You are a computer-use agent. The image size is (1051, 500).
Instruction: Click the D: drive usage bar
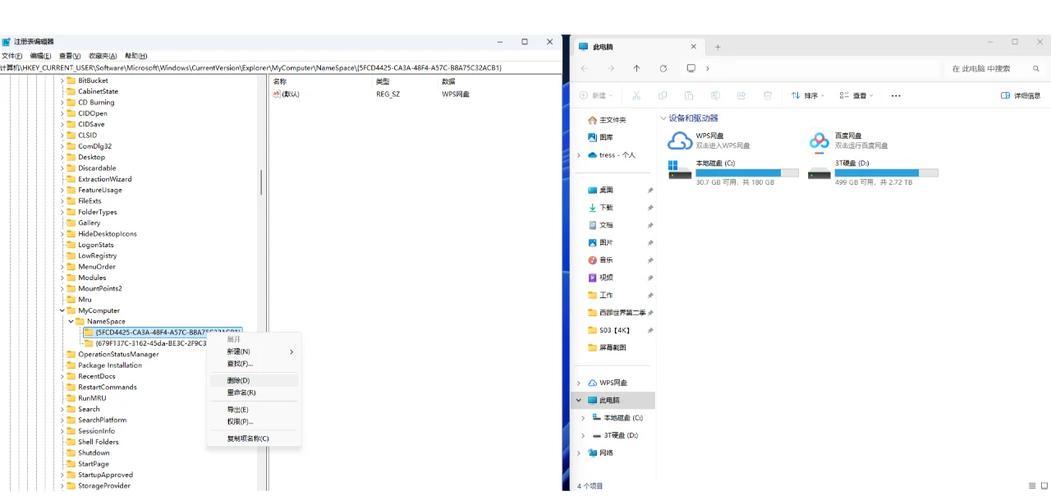click(x=886, y=173)
